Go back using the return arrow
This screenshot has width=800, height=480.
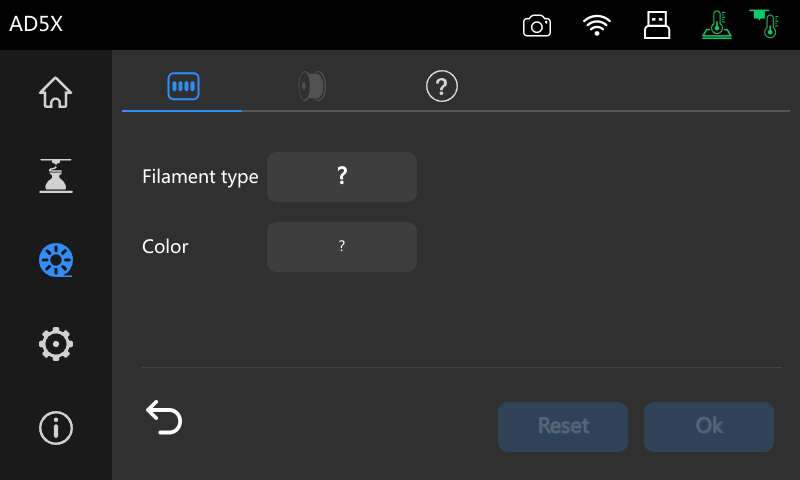coord(164,417)
